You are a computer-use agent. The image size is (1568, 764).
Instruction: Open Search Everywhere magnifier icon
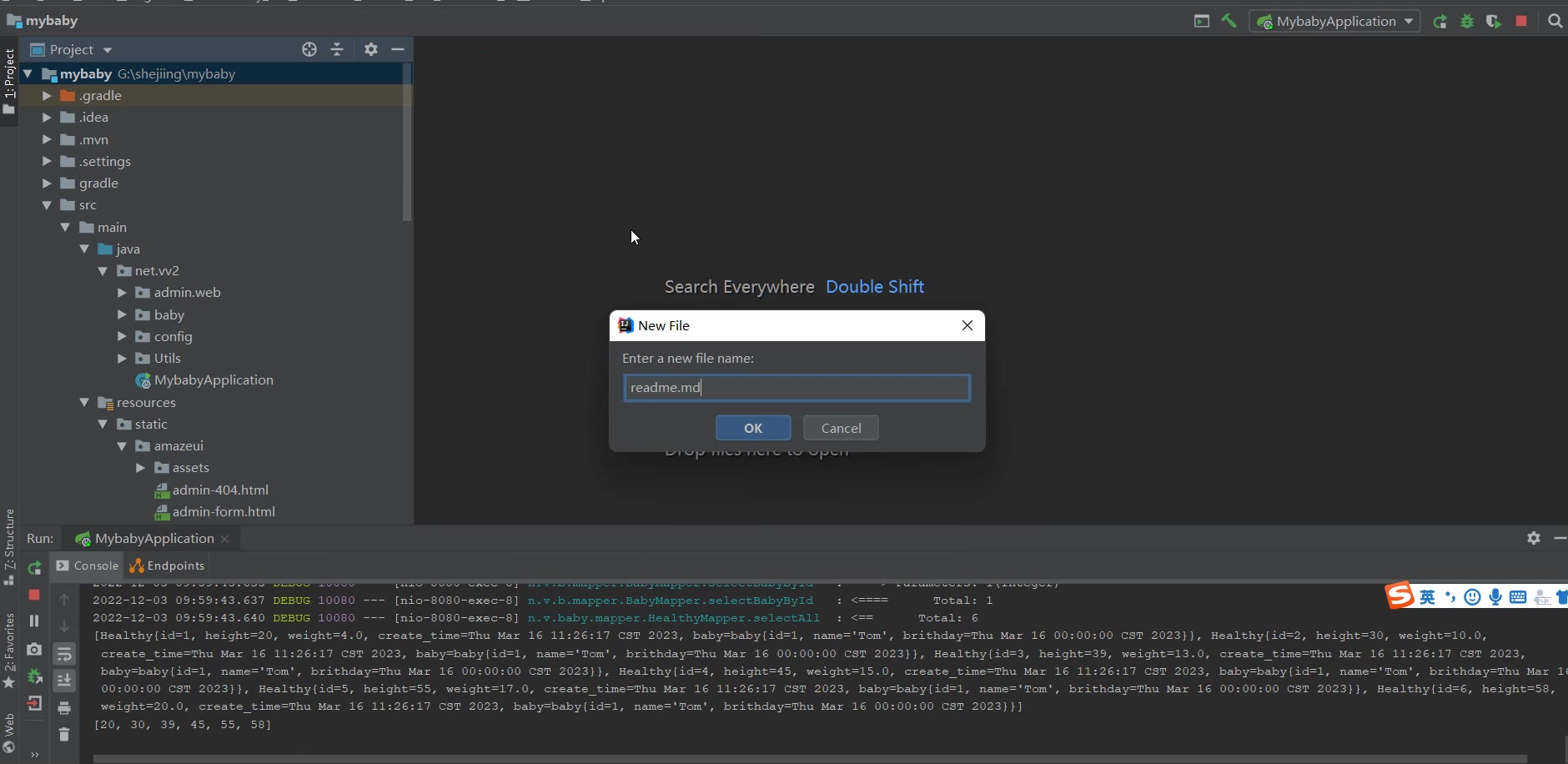coord(1555,22)
